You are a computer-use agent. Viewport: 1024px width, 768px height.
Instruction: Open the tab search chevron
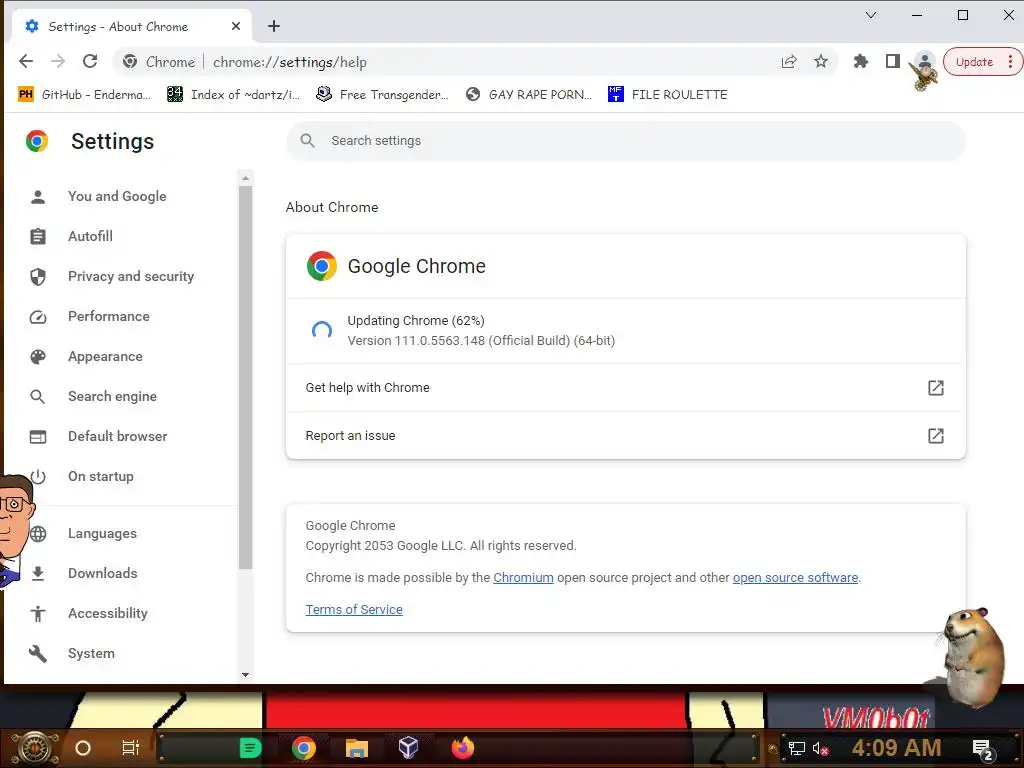(871, 15)
